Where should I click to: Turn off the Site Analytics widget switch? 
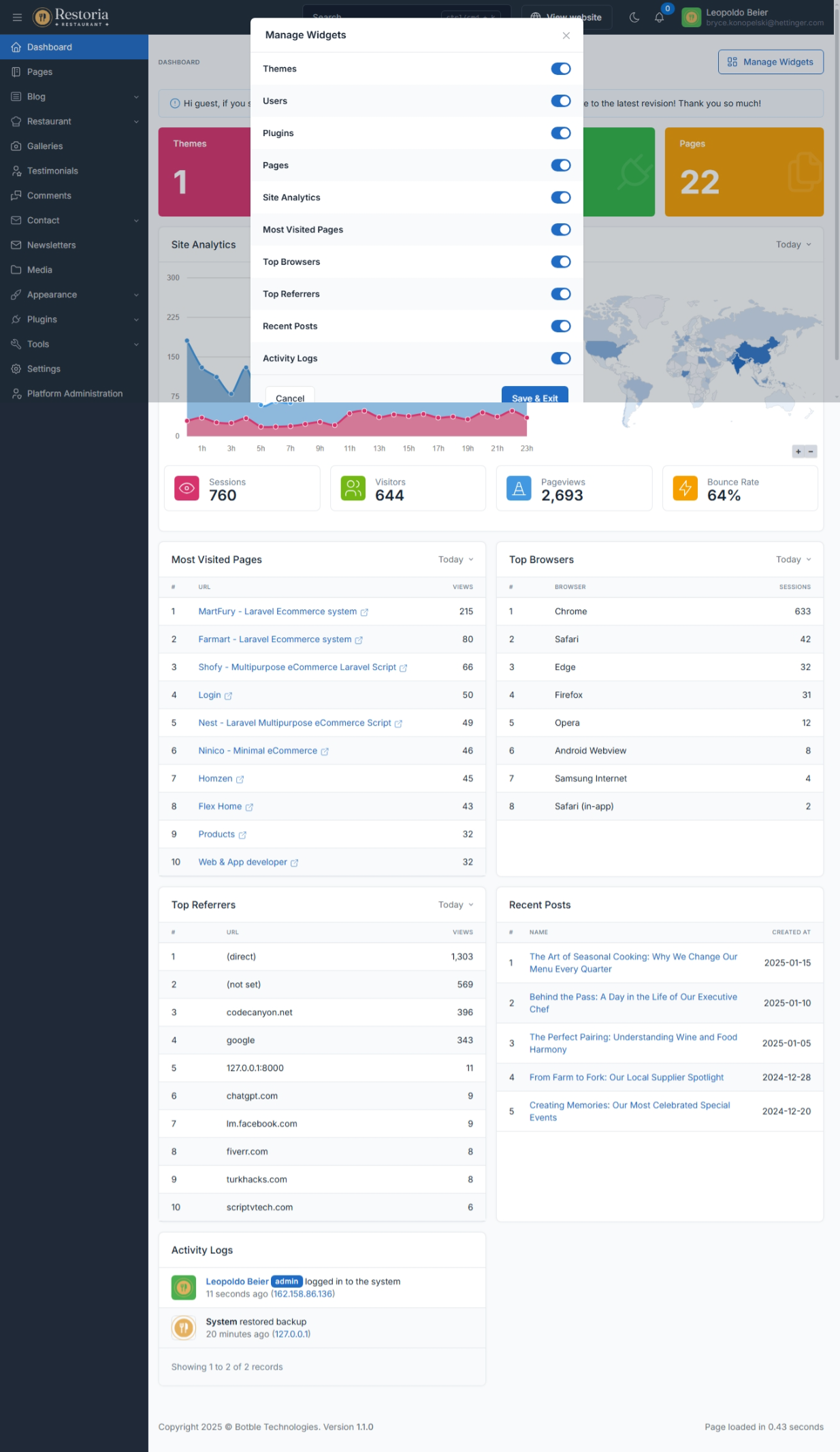click(x=560, y=197)
